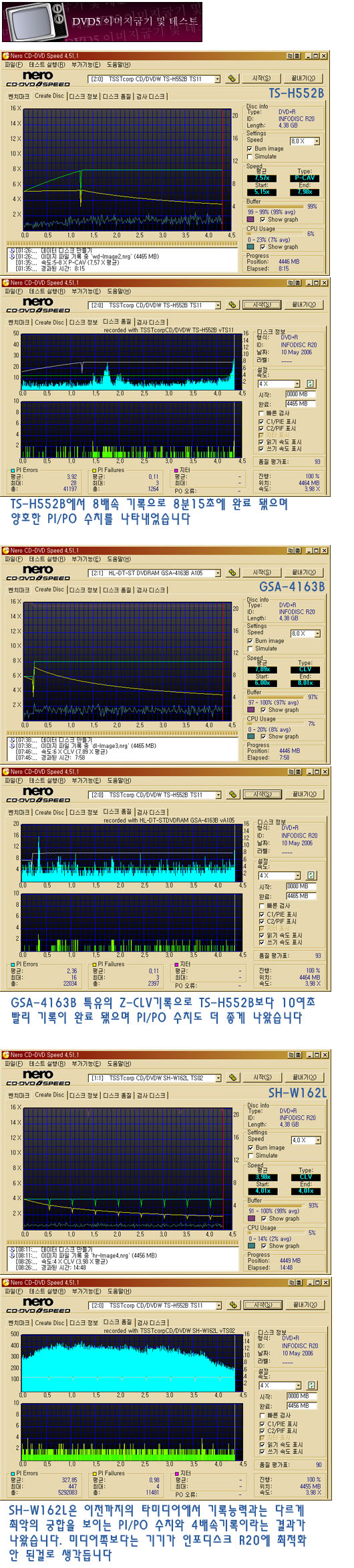This screenshot has width=354, height=1568.
Task: Switch to 검사 디스크 tab in SH-W162L disc scan window
Action: tap(151, 1322)
